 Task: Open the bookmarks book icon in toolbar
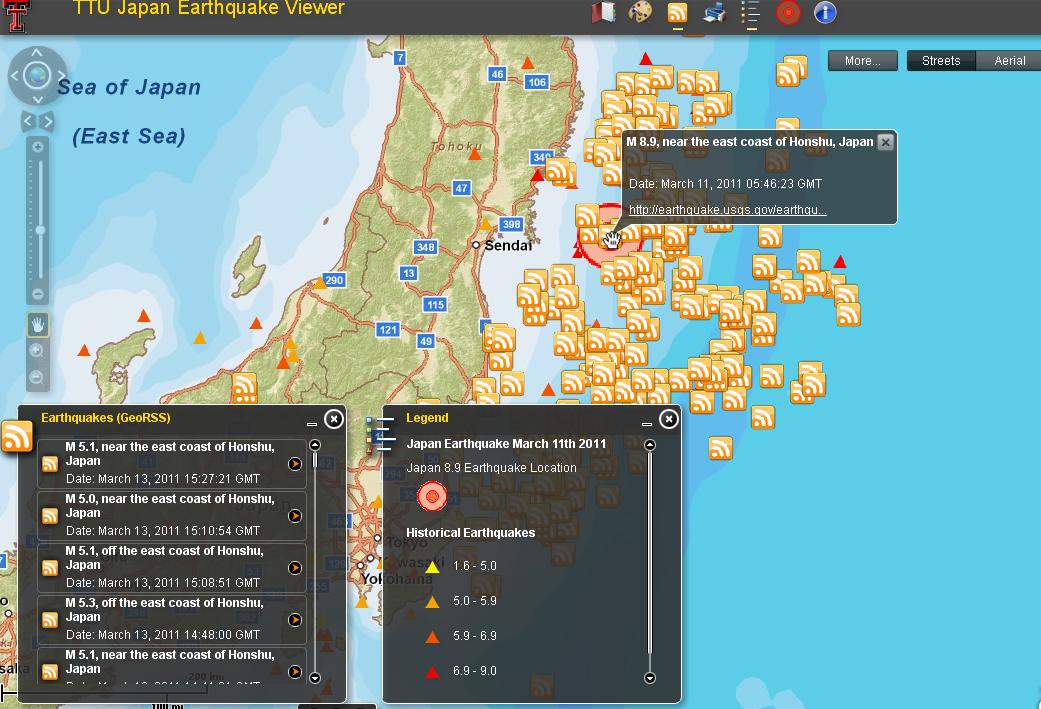point(603,13)
